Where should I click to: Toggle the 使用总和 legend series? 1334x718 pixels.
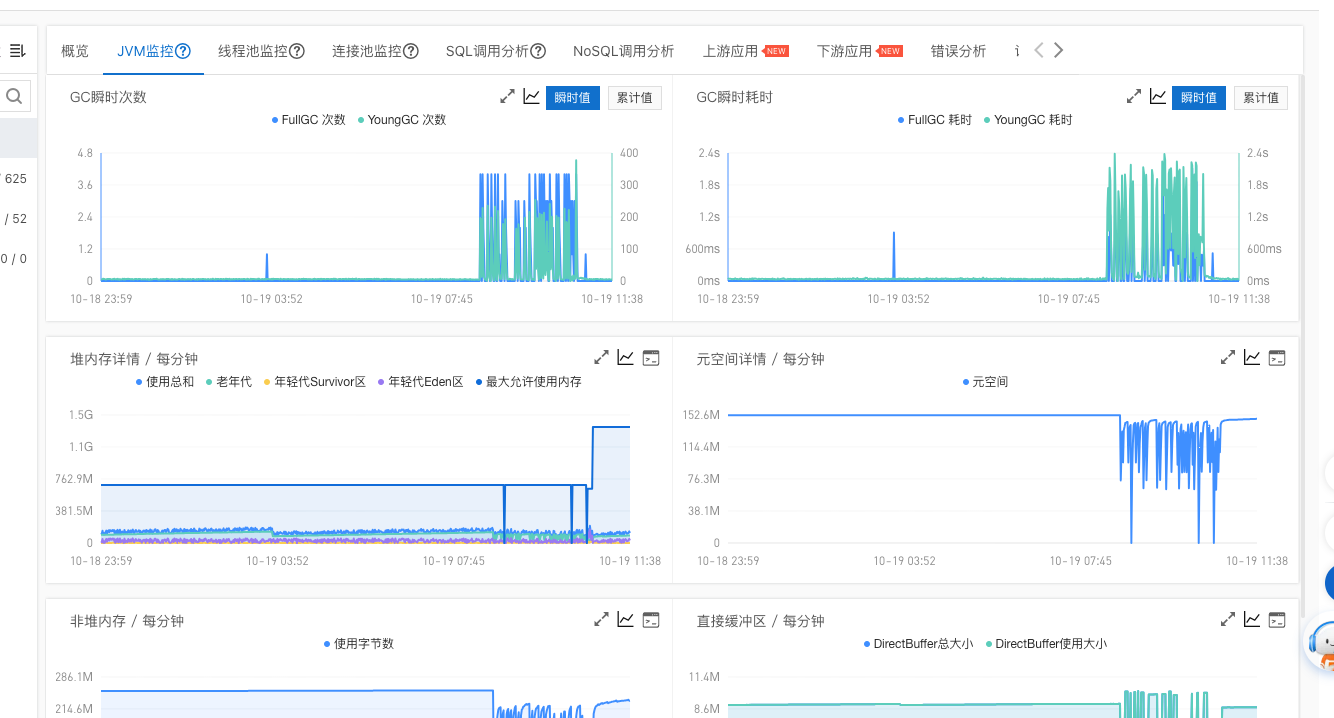coord(165,382)
